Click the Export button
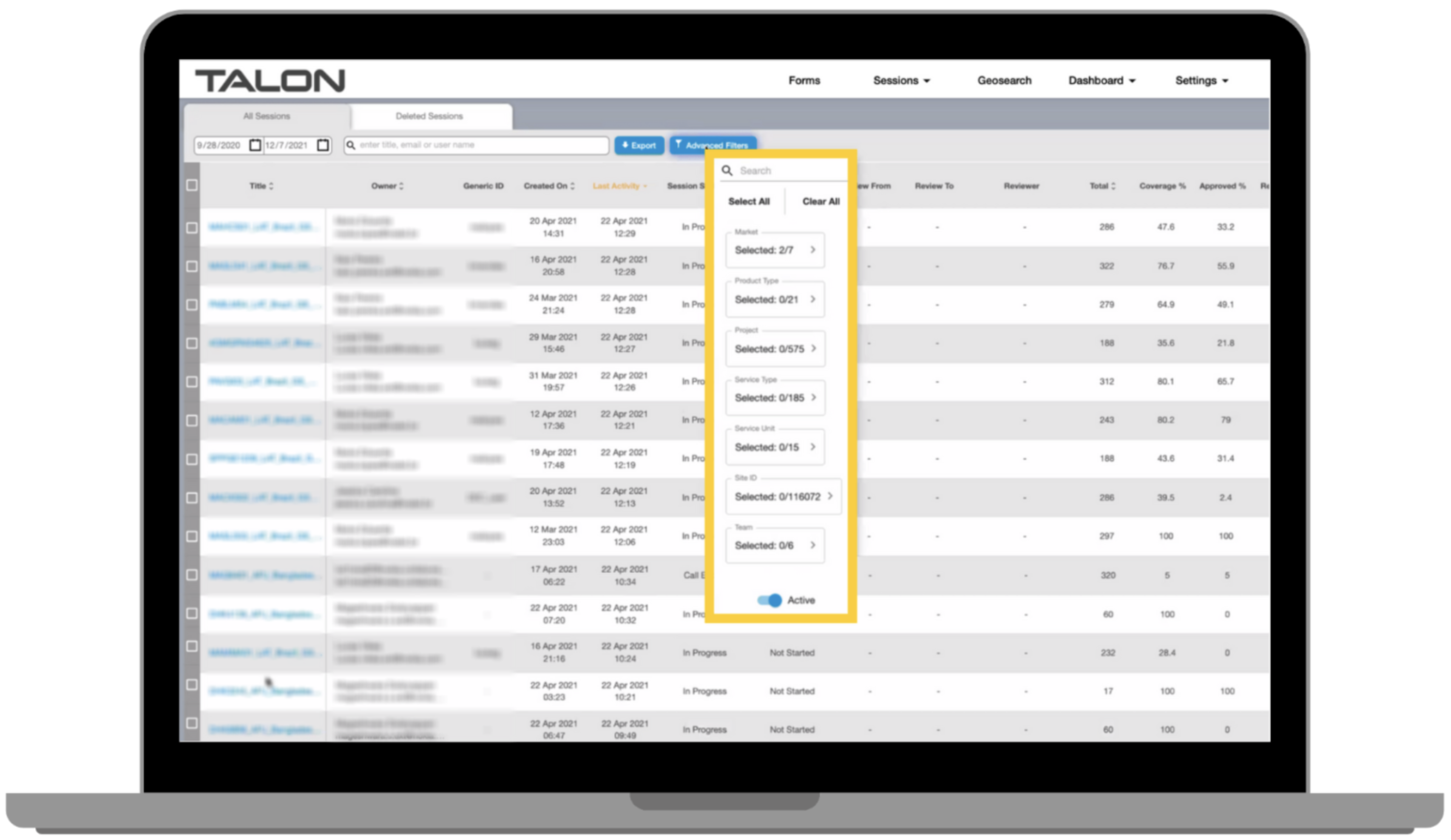Viewport: 1451px width, 840px height. (639, 145)
